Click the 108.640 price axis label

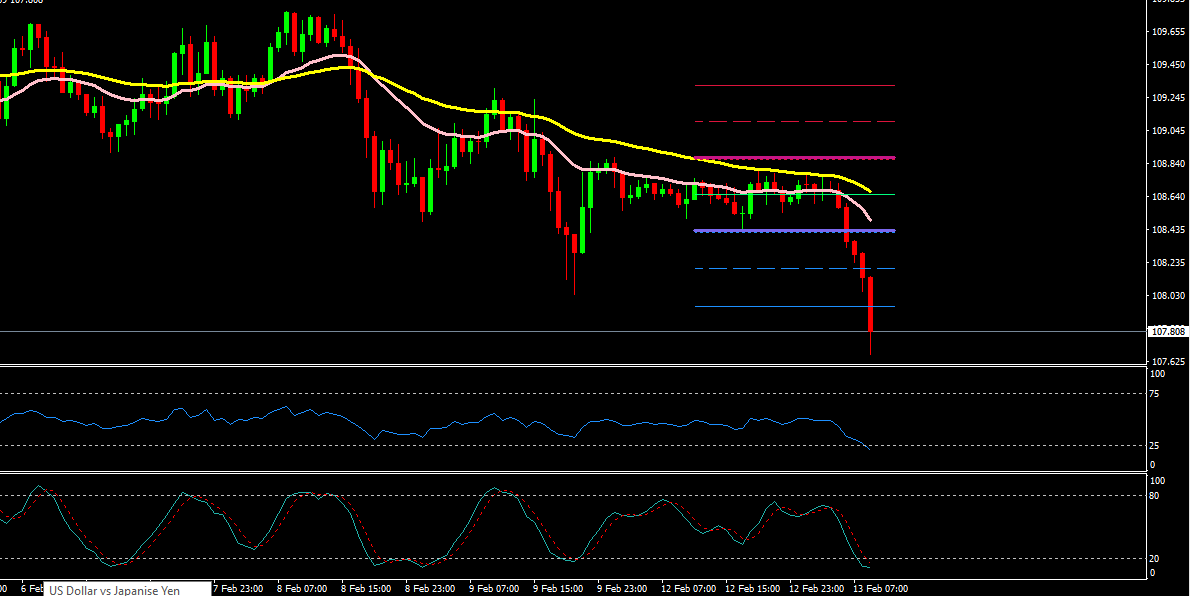click(1169, 197)
